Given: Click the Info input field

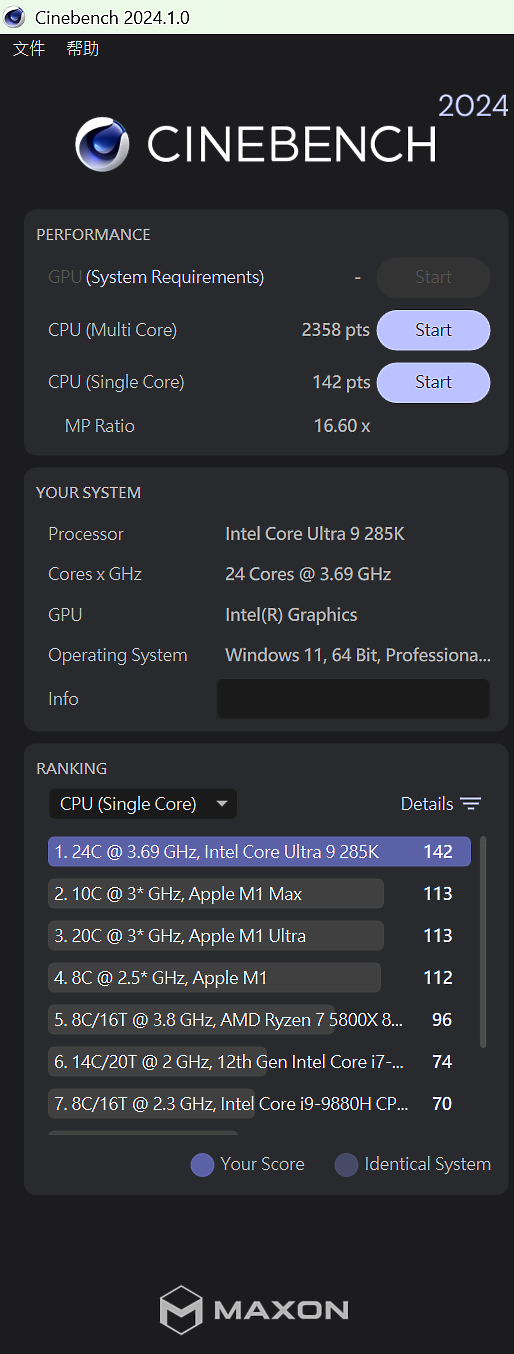Looking at the screenshot, I should pyautogui.click(x=353, y=699).
